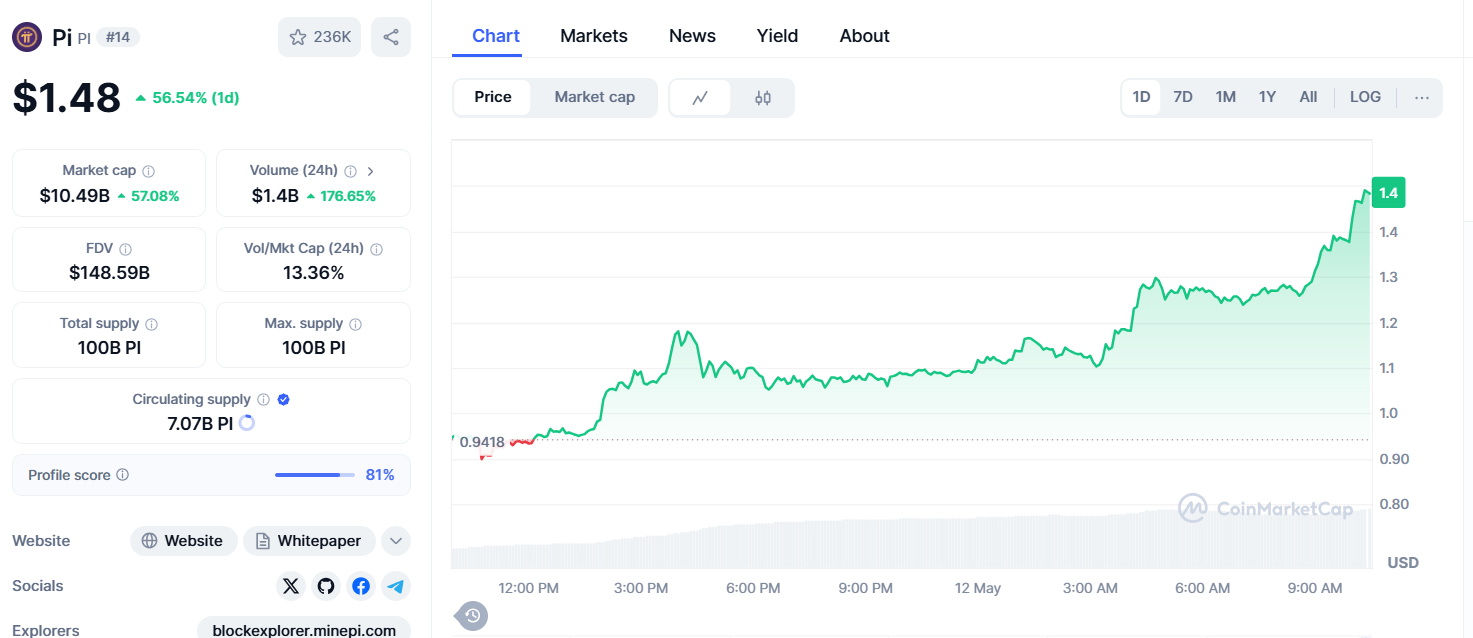Click the 12 May date label on chart axis

978,588
